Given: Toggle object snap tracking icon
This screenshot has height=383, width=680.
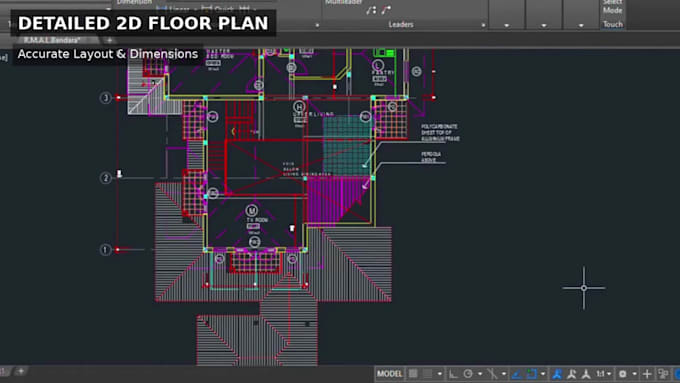Looking at the screenshot, I should point(517,373).
